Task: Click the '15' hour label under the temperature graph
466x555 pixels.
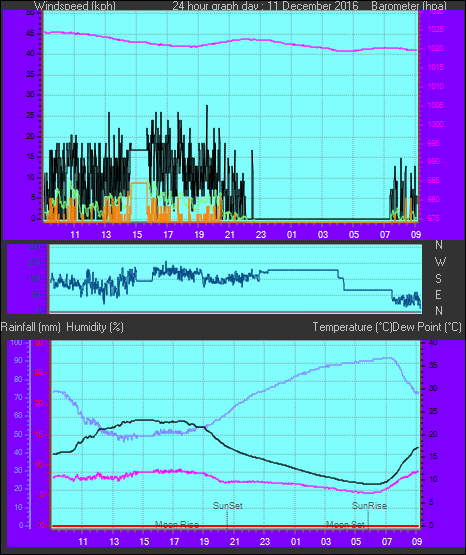Action: pos(144,542)
